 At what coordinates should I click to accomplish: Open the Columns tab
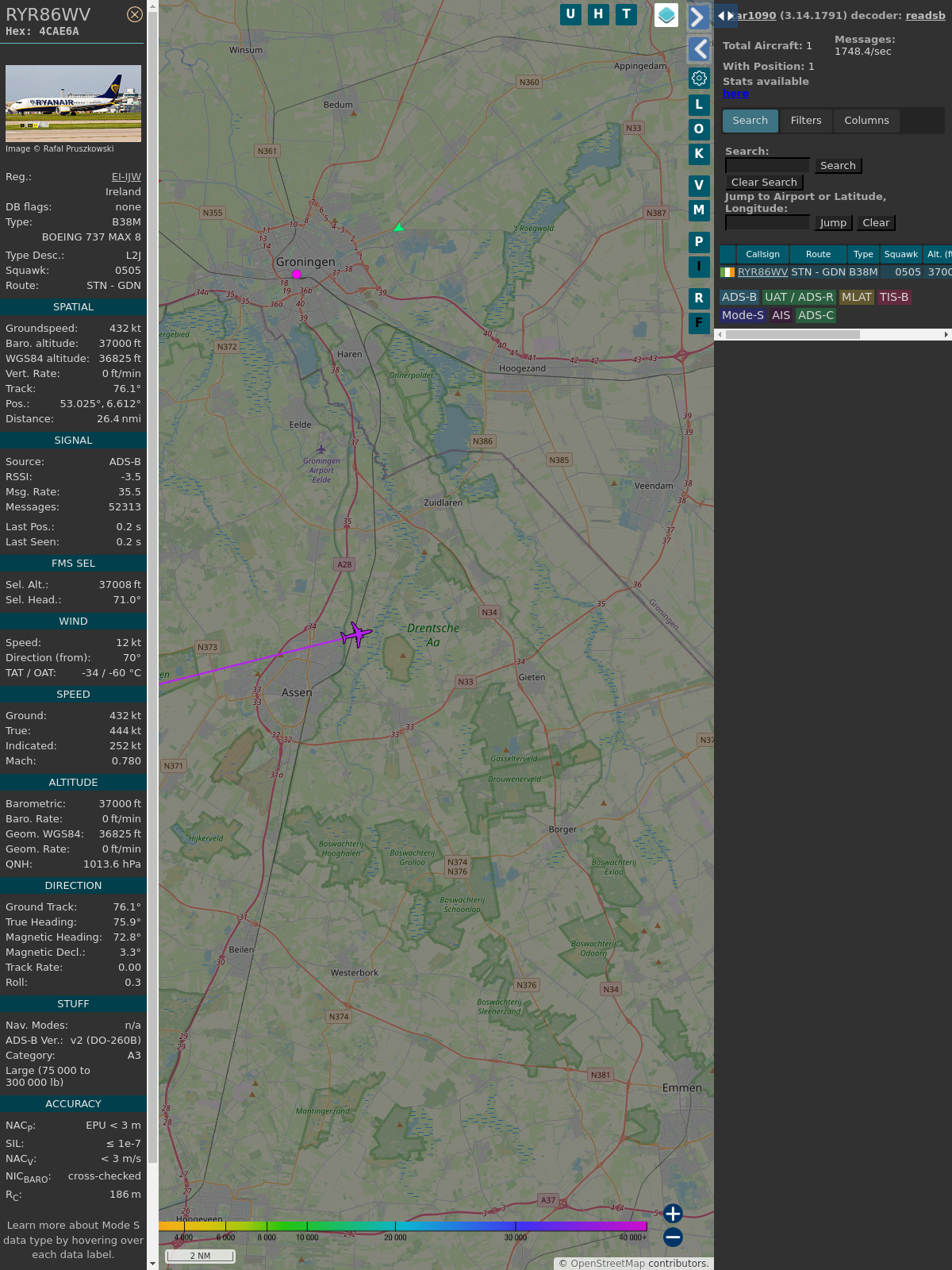click(x=866, y=121)
